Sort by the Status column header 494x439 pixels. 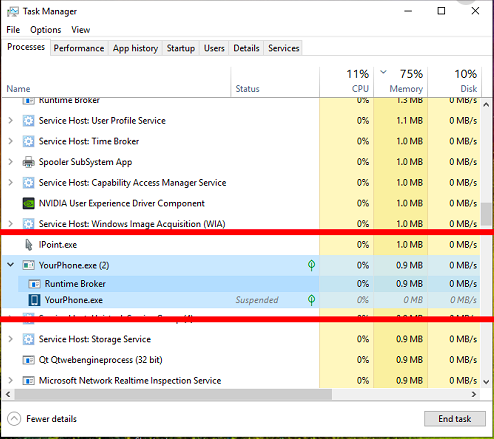(x=275, y=82)
